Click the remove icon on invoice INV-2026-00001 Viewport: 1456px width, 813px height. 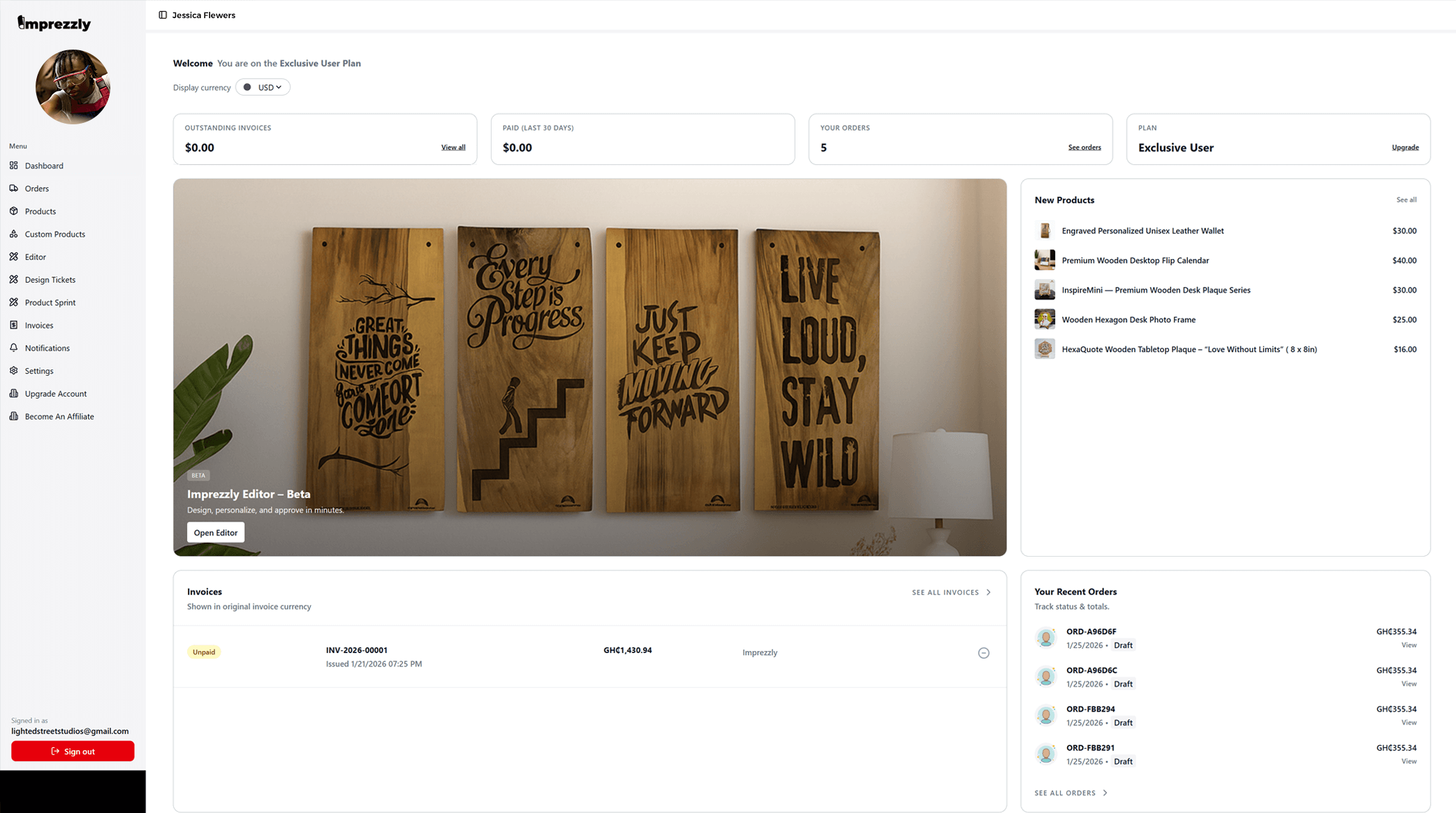click(x=984, y=652)
